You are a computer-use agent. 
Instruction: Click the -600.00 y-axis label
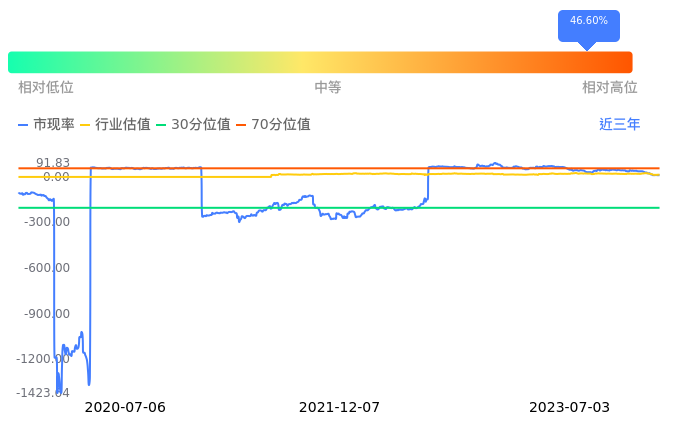coord(47,268)
